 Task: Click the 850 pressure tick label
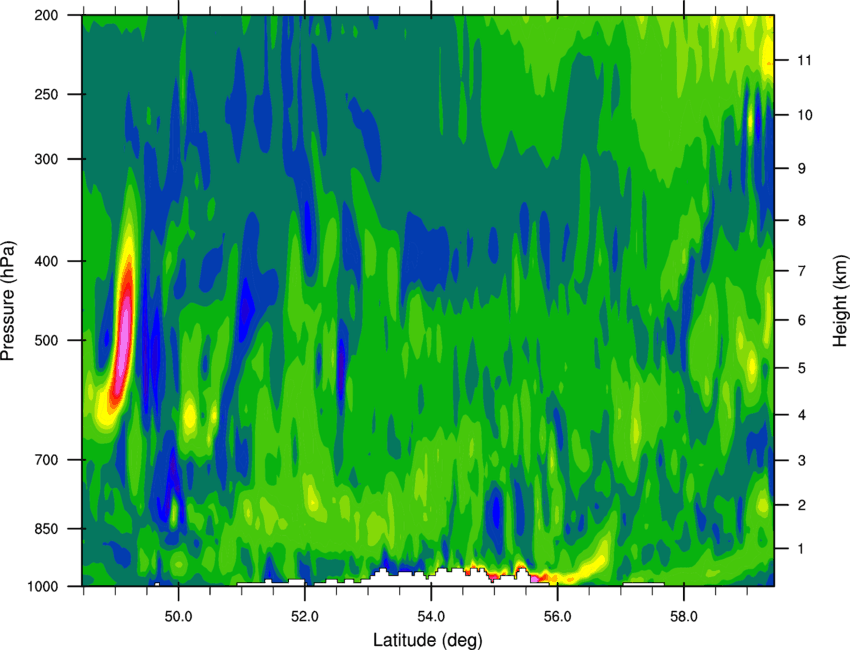click(x=47, y=529)
